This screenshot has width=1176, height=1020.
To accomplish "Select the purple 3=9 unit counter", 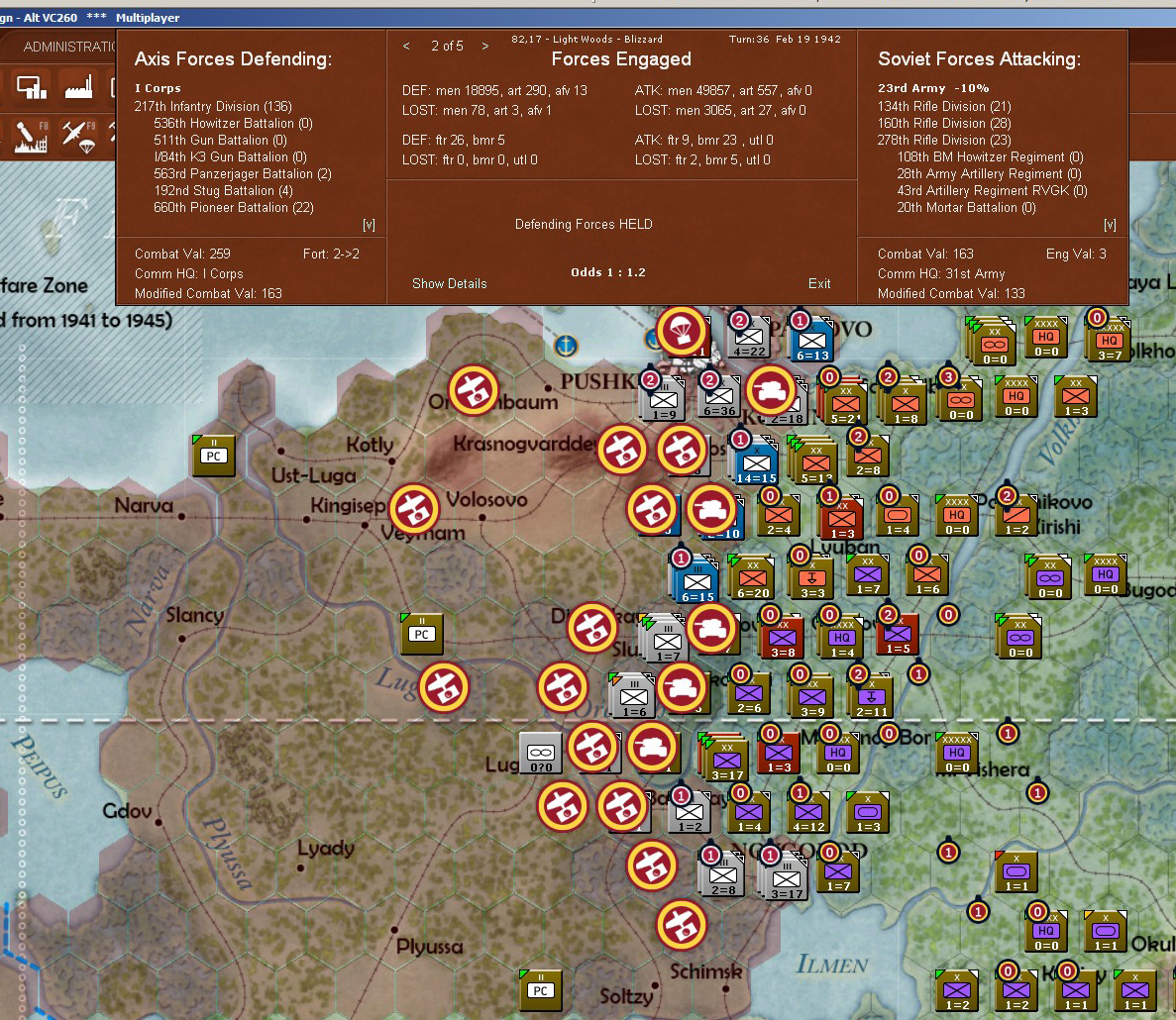I will click(x=811, y=698).
